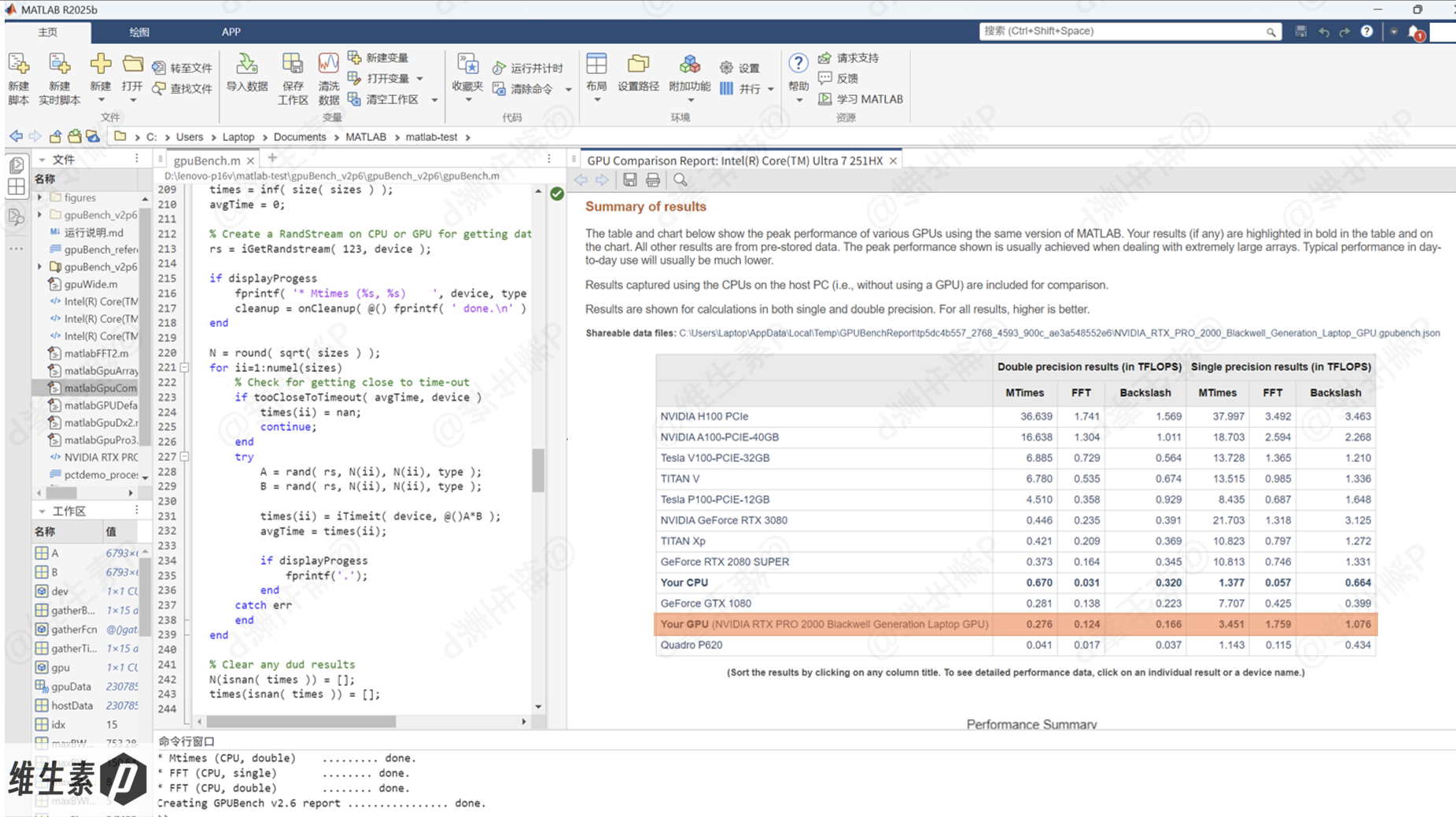
Task: Click the 导入数据 (Import Data) icon
Action: [x=246, y=64]
